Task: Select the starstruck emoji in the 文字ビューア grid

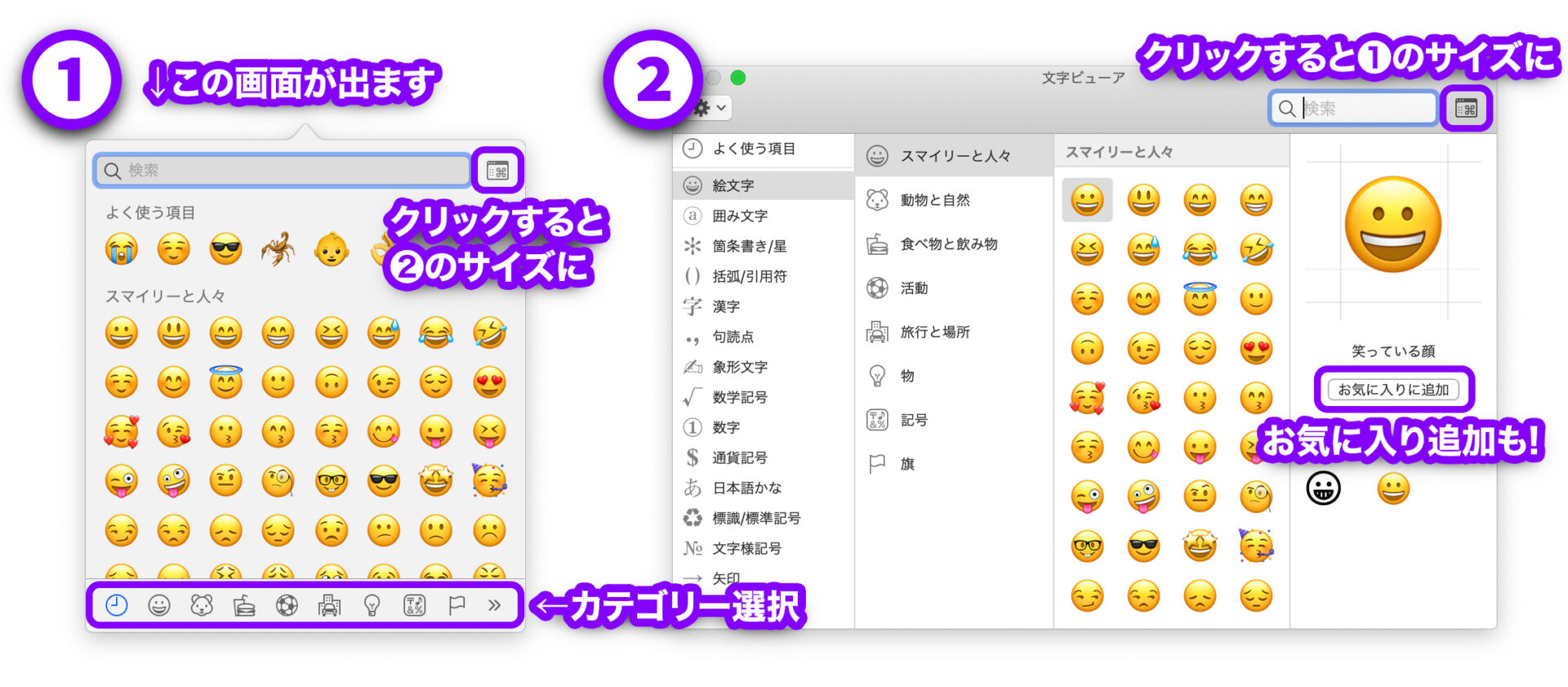Action: coord(1200,546)
